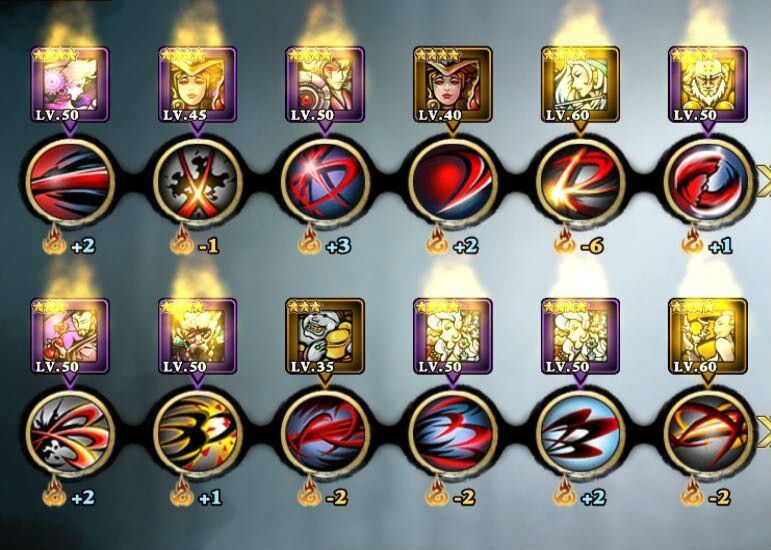Open the LV.40 red-eyed lady hero portrait
This screenshot has width=771, height=550.
click(452, 85)
